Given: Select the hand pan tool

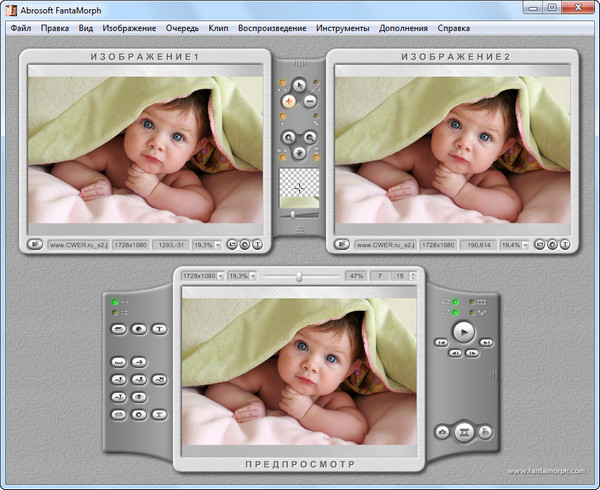Looking at the screenshot, I should pos(299,154).
